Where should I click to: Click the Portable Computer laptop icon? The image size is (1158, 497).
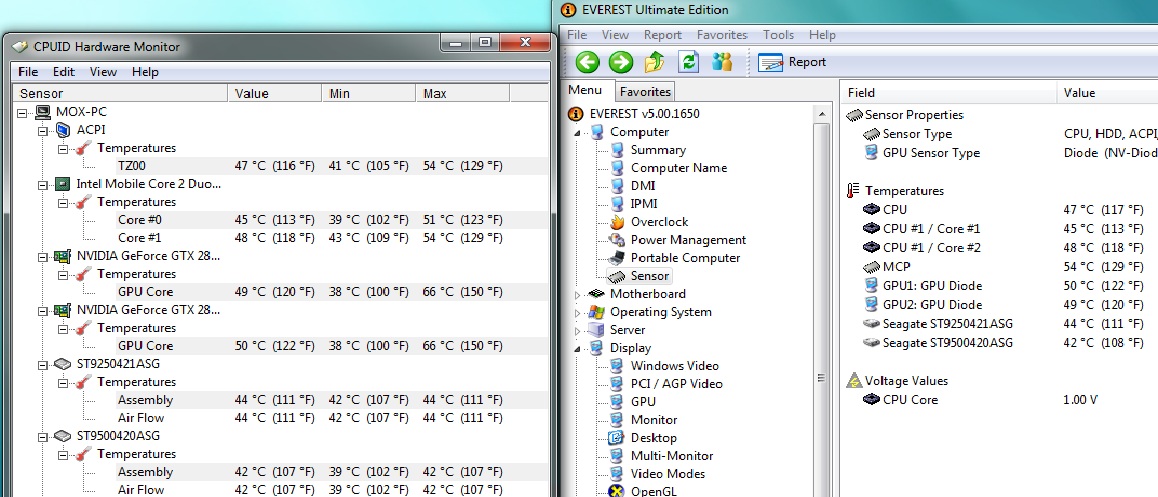617,258
